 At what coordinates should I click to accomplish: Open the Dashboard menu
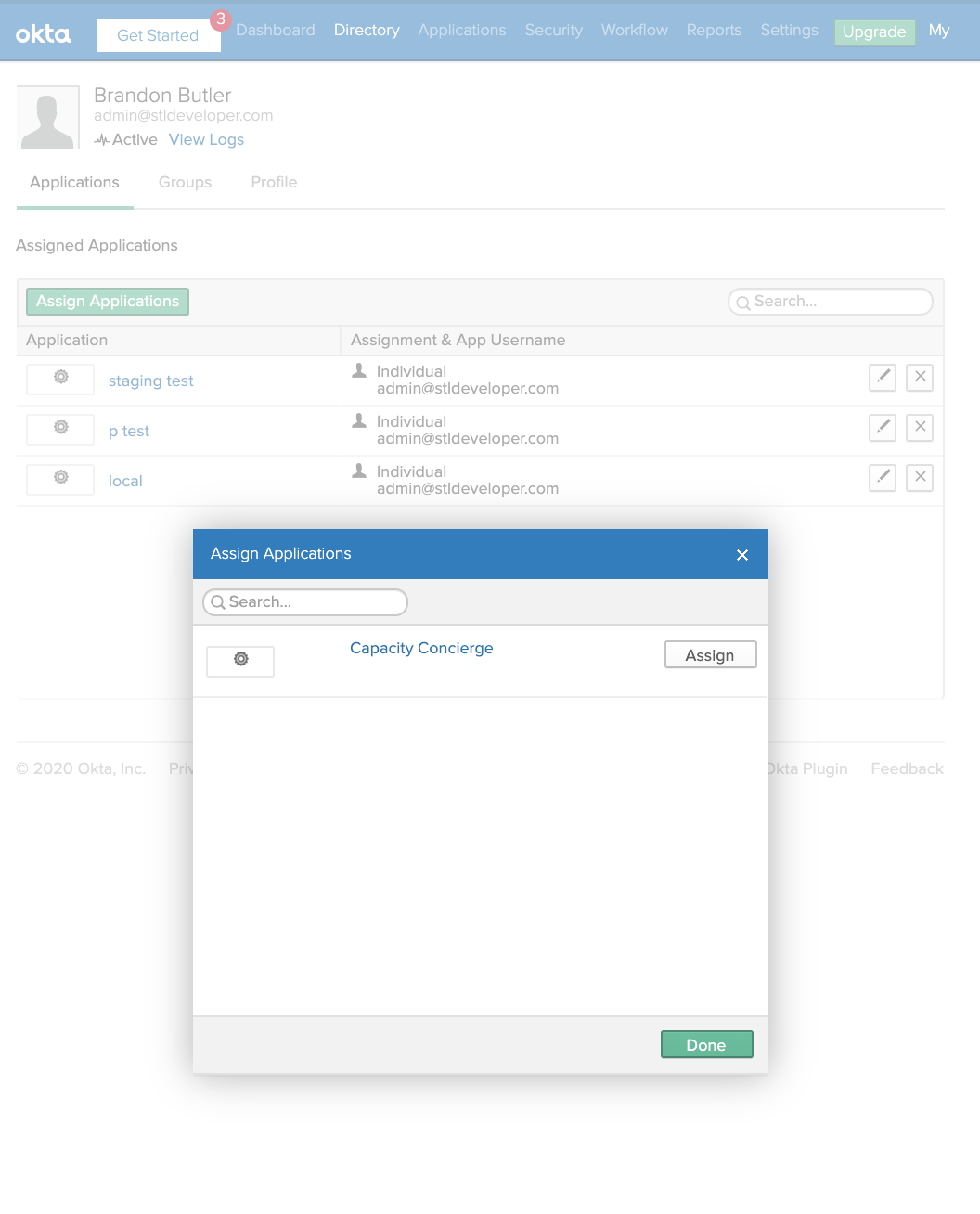(x=276, y=30)
